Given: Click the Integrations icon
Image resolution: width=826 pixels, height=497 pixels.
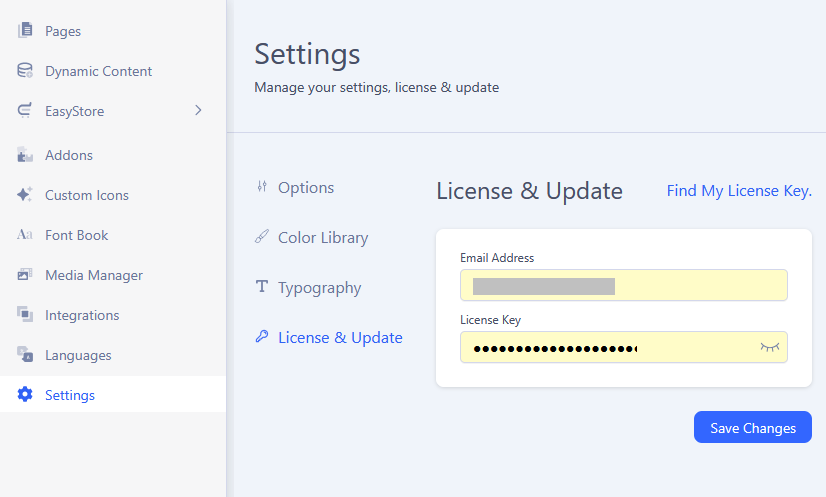Looking at the screenshot, I should pos(25,315).
